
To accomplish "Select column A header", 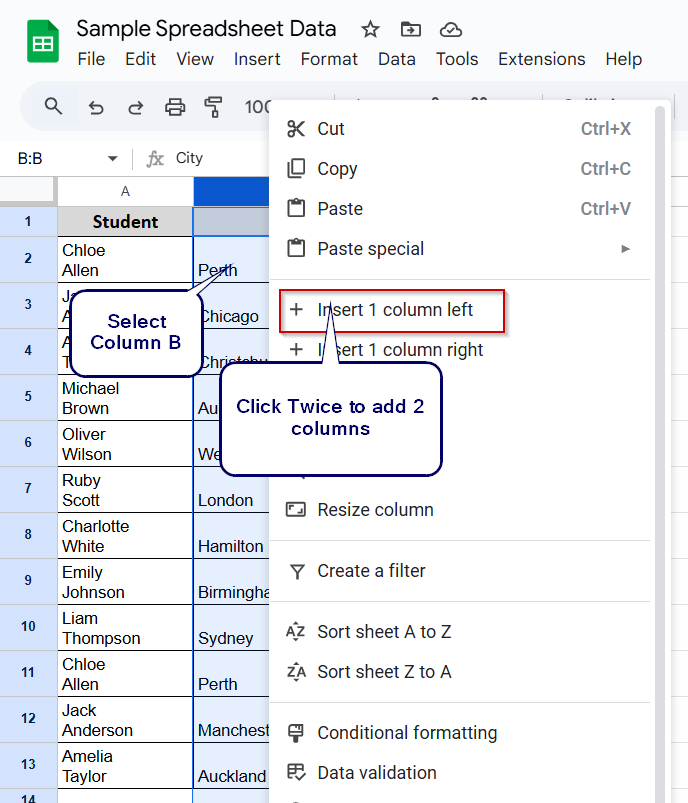I will (x=125, y=192).
